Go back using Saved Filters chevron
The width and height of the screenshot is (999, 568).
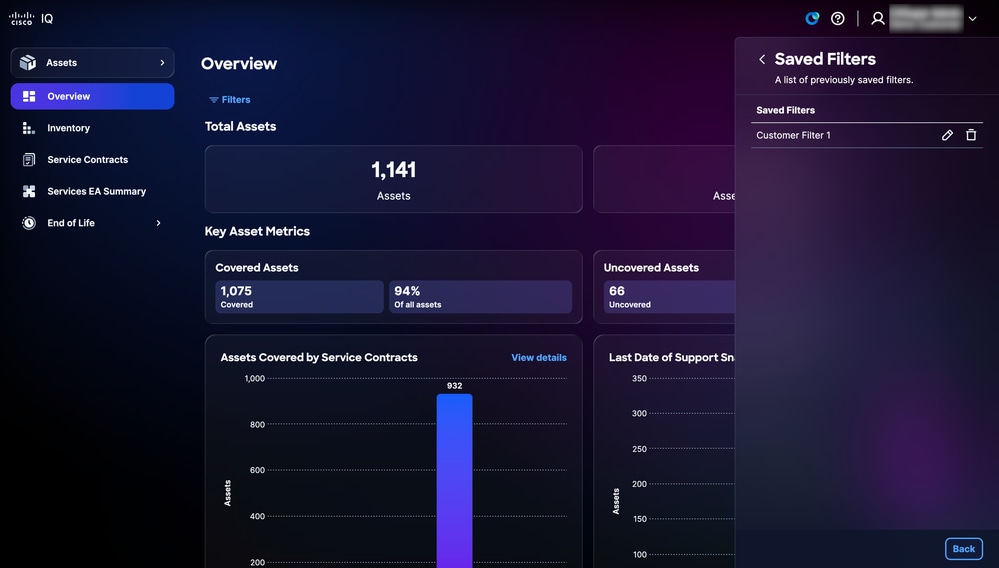[x=762, y=59]
